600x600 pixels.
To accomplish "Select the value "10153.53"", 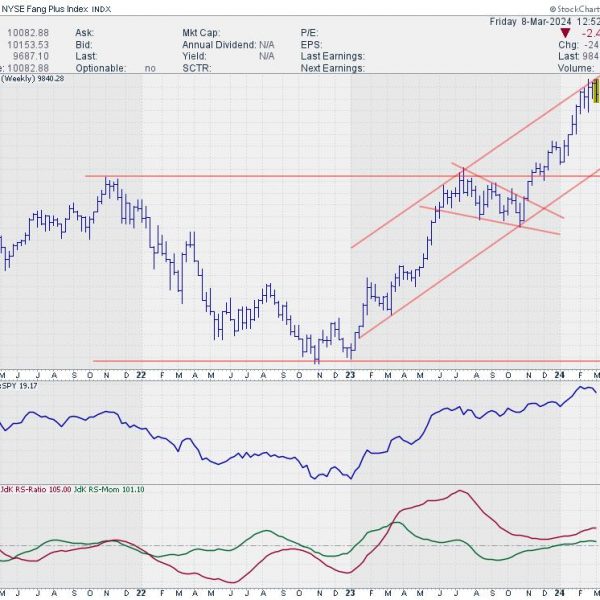I will click(x=28, y=45).
